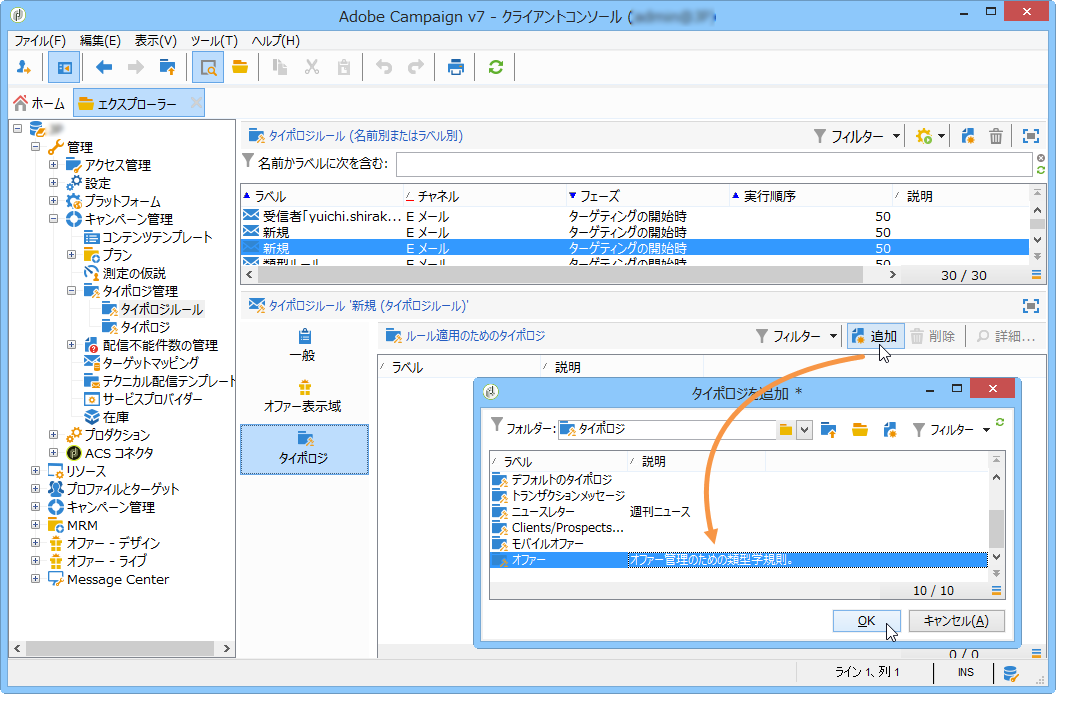1088x708 pixels.
Task: Select the タイポロジ section tab
Action: point(304,449)
